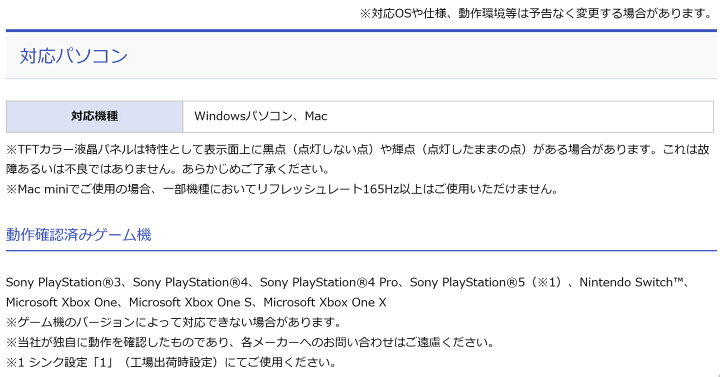Click the Mac mini refresh rate note
Viewport: 720px width, 377px height.
click(x=282, y=189)
